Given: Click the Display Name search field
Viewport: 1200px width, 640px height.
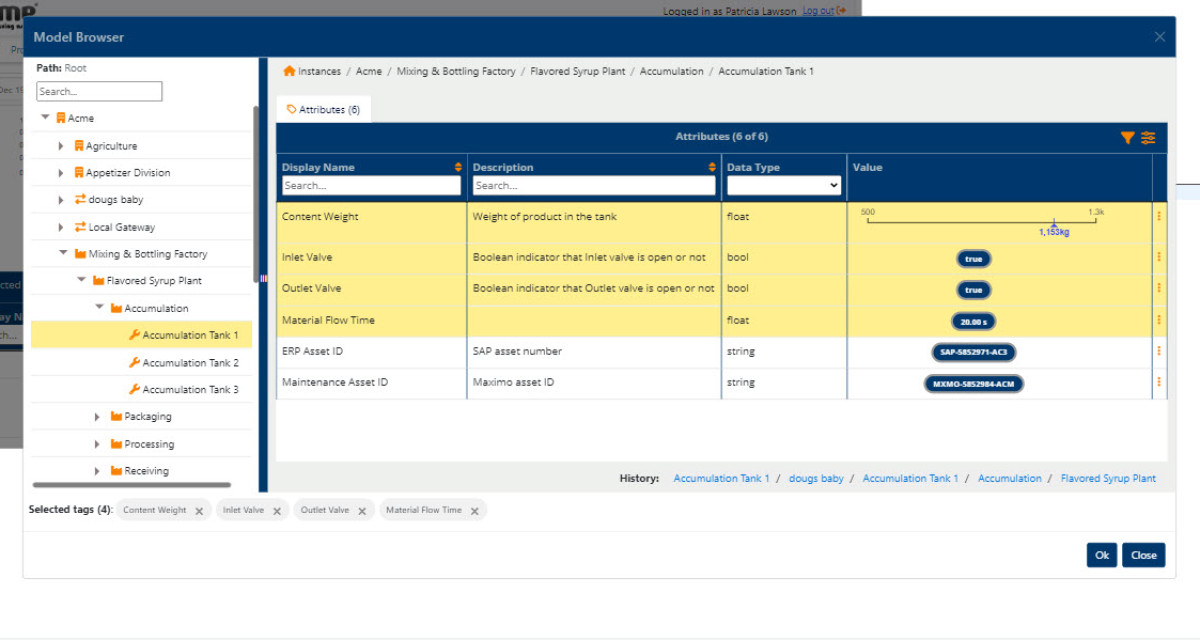Looking at the screenshot, I should [x=371, y=185].
